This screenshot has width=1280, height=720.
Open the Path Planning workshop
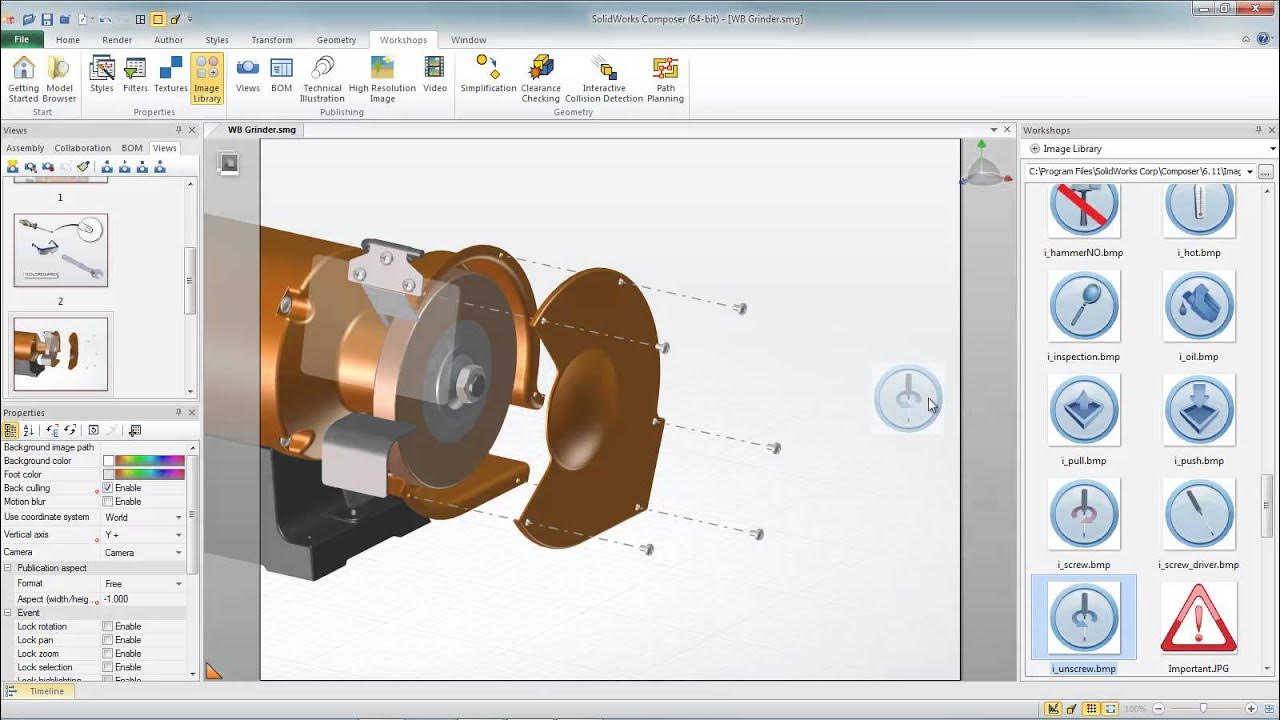point(665,79)
